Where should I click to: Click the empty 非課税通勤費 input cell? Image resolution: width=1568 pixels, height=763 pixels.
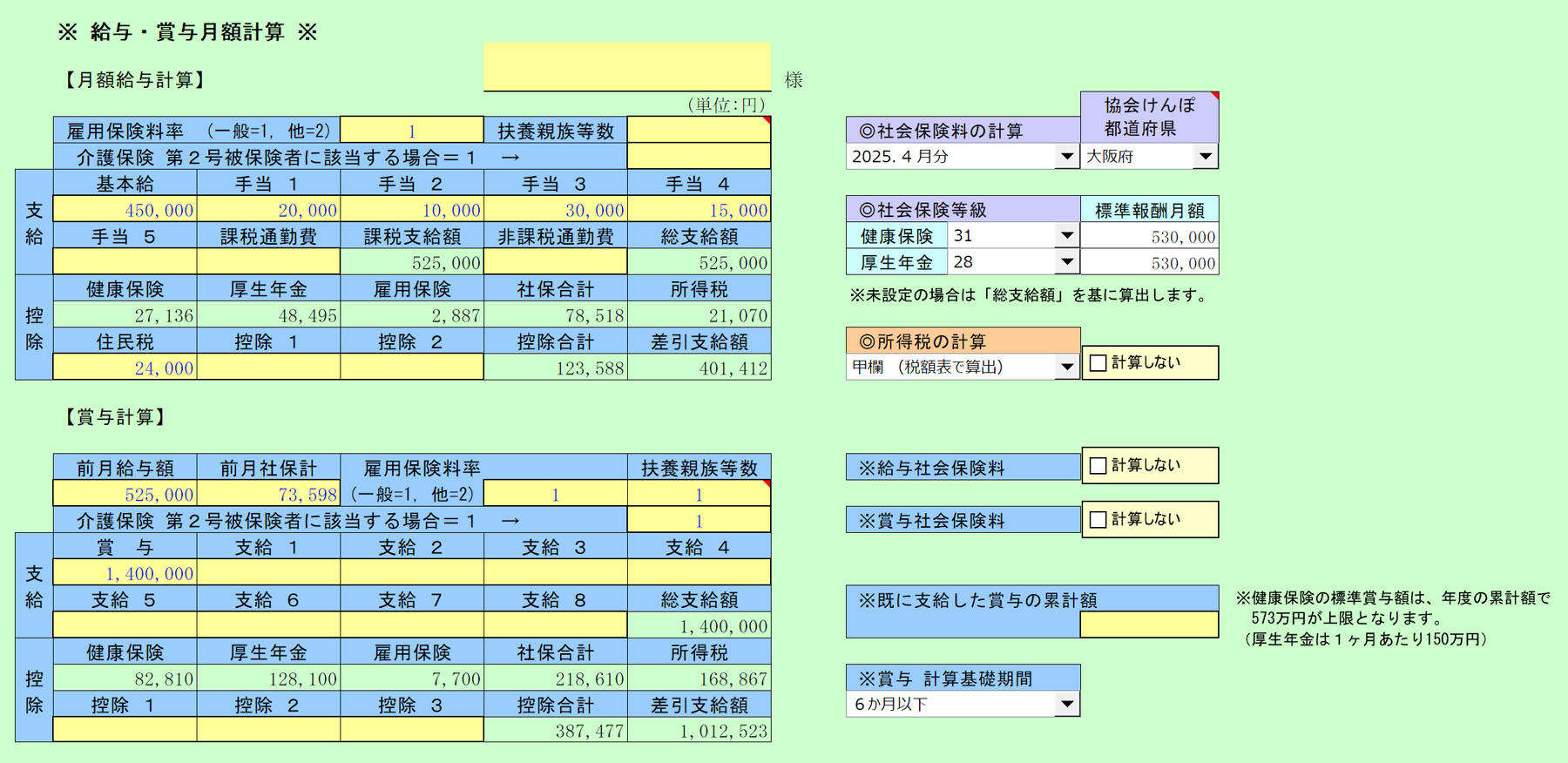point(556,262)
